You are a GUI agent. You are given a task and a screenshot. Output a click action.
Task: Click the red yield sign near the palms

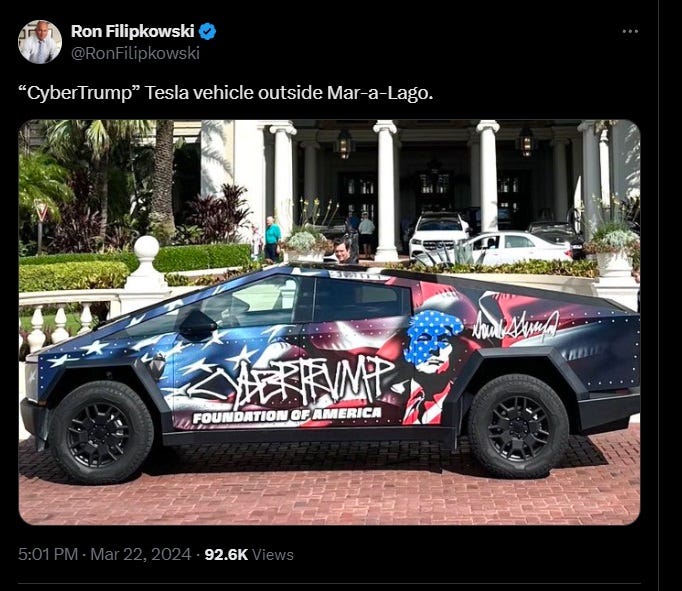41,211
